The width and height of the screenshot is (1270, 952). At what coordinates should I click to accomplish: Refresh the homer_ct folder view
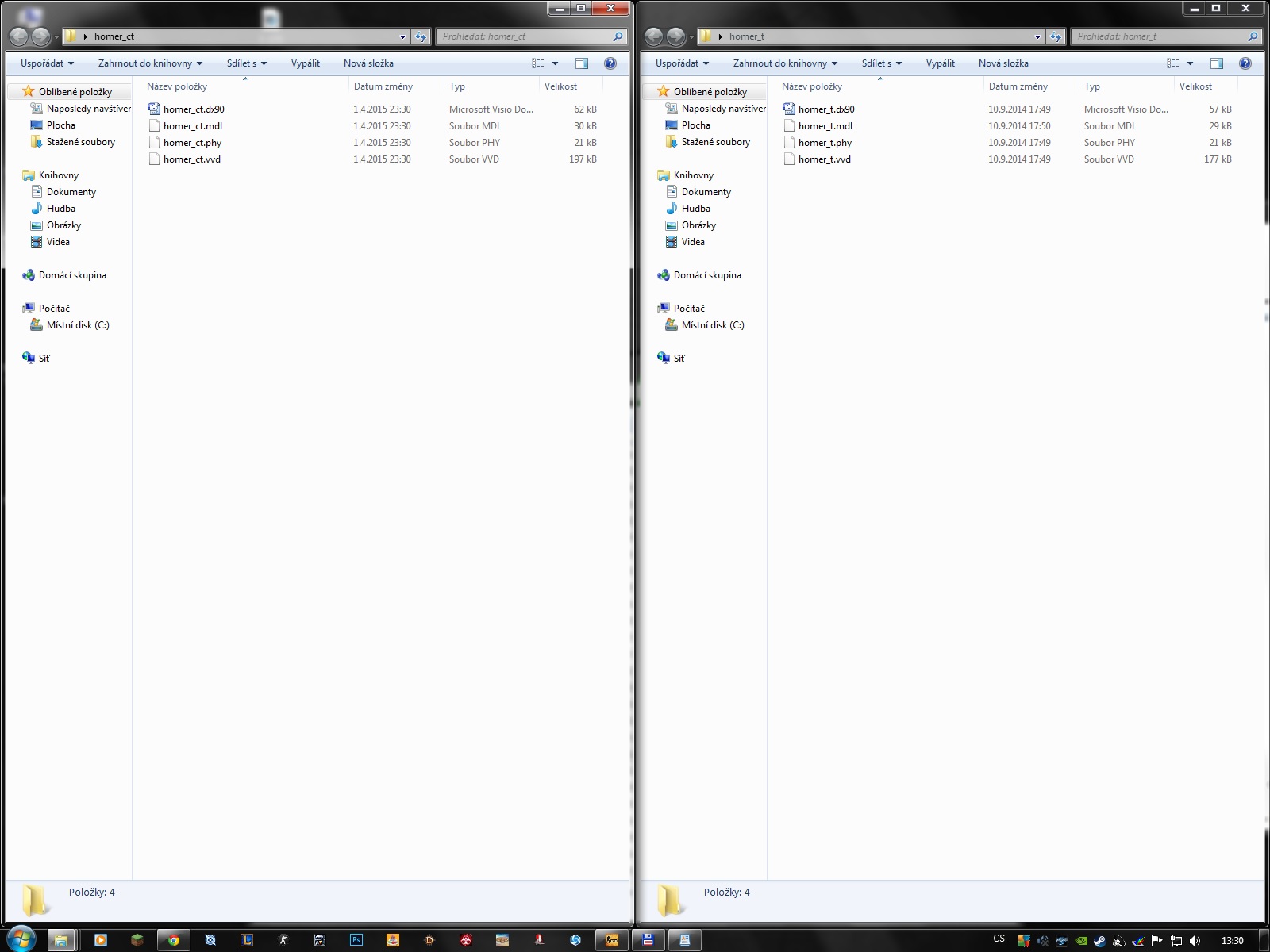421,36
